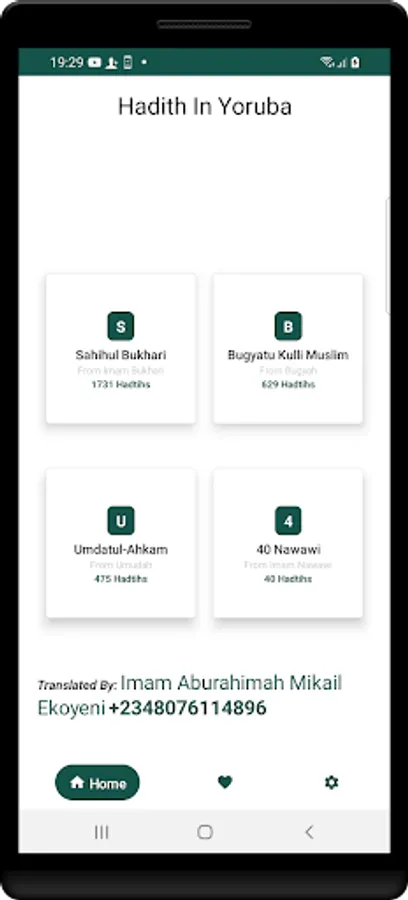Tap the Android home circle button
The image size is (408, 900).
pos(205,832)
